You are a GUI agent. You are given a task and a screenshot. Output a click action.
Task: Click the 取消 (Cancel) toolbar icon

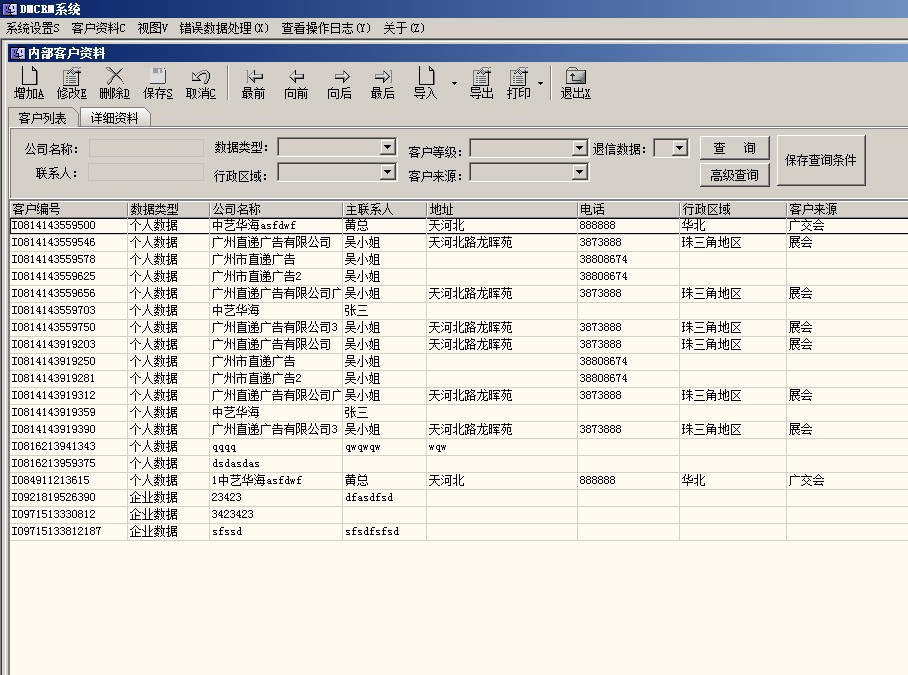198,83
